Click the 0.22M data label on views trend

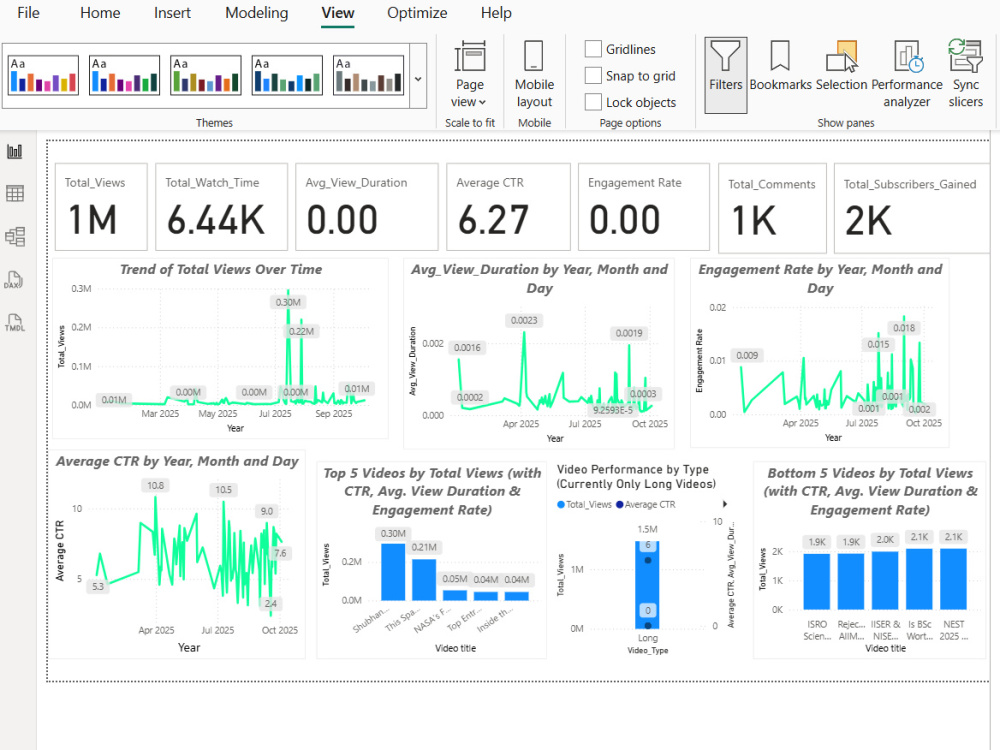(x=301, y=331)
